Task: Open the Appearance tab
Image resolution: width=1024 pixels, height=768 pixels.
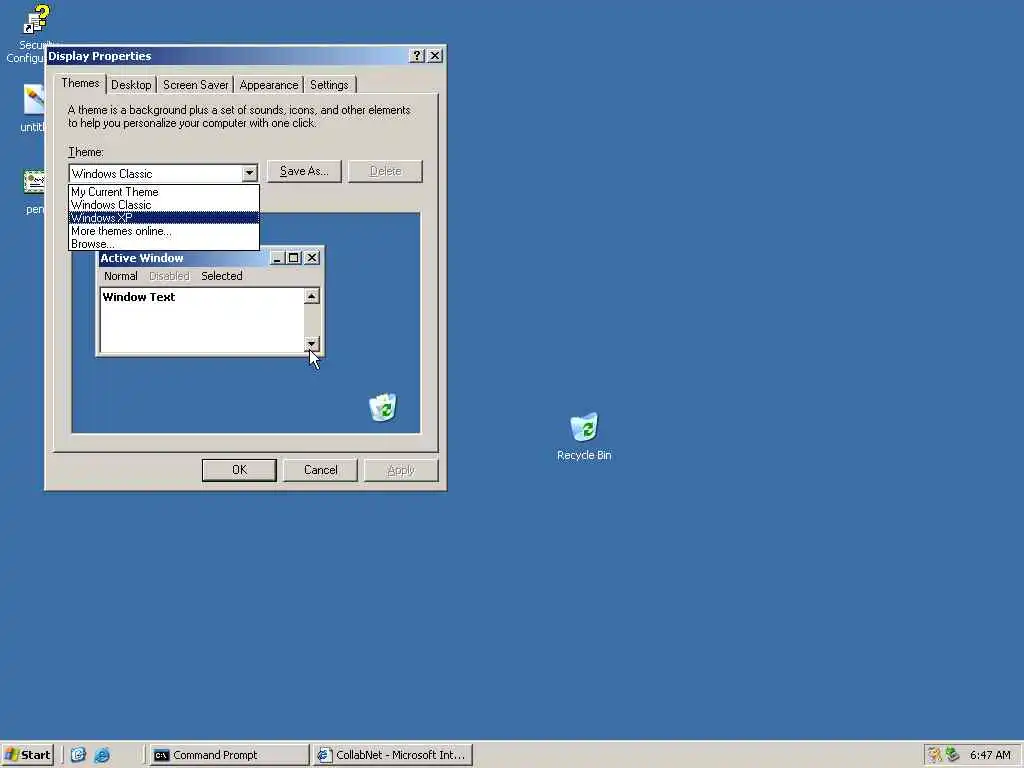Action: (268, 85)
